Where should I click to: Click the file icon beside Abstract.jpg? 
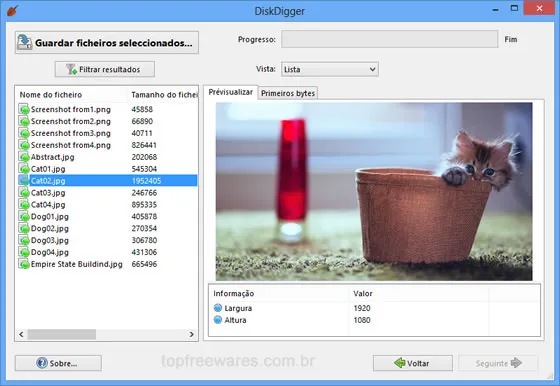[24, 157]
